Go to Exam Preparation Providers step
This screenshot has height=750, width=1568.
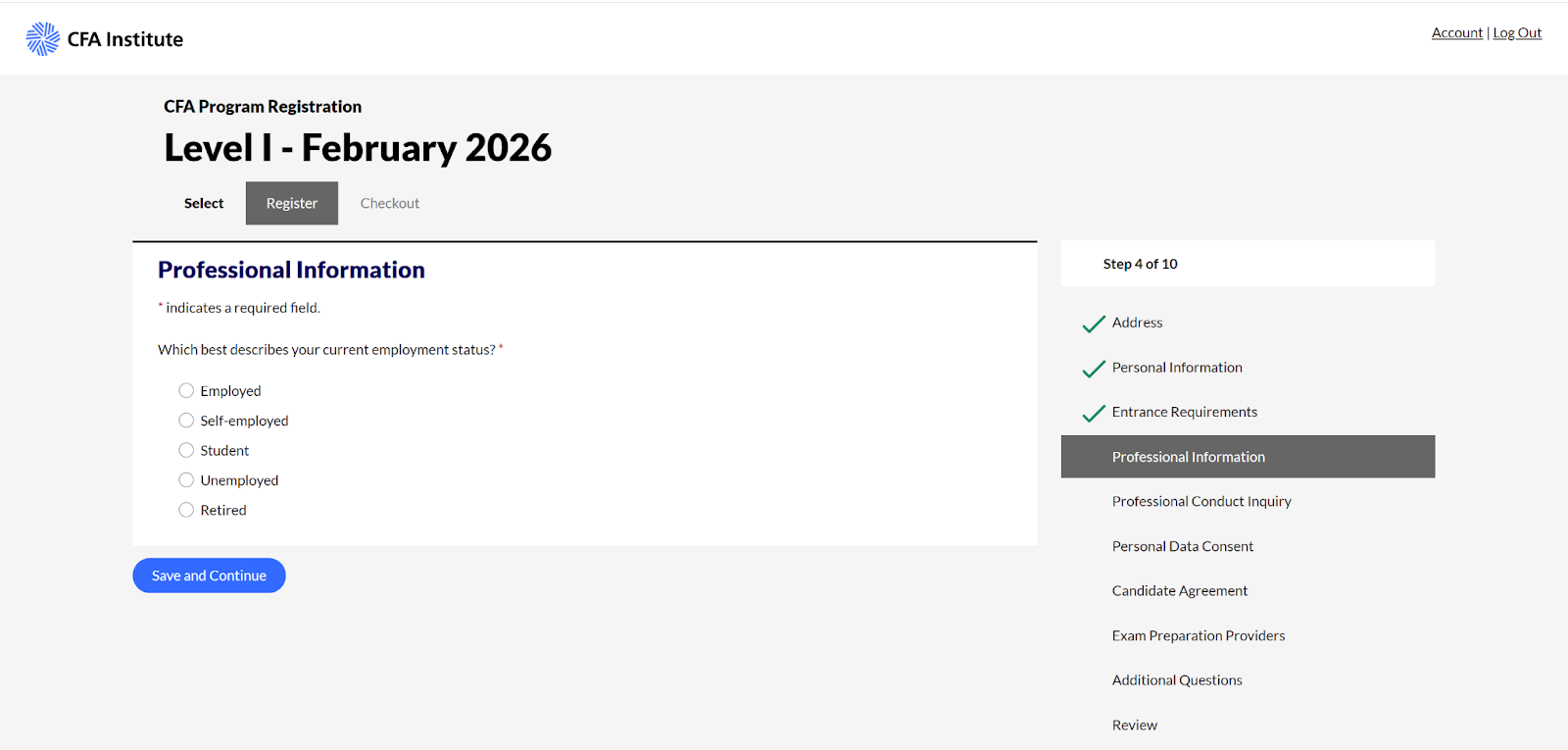pos(1199,635)
